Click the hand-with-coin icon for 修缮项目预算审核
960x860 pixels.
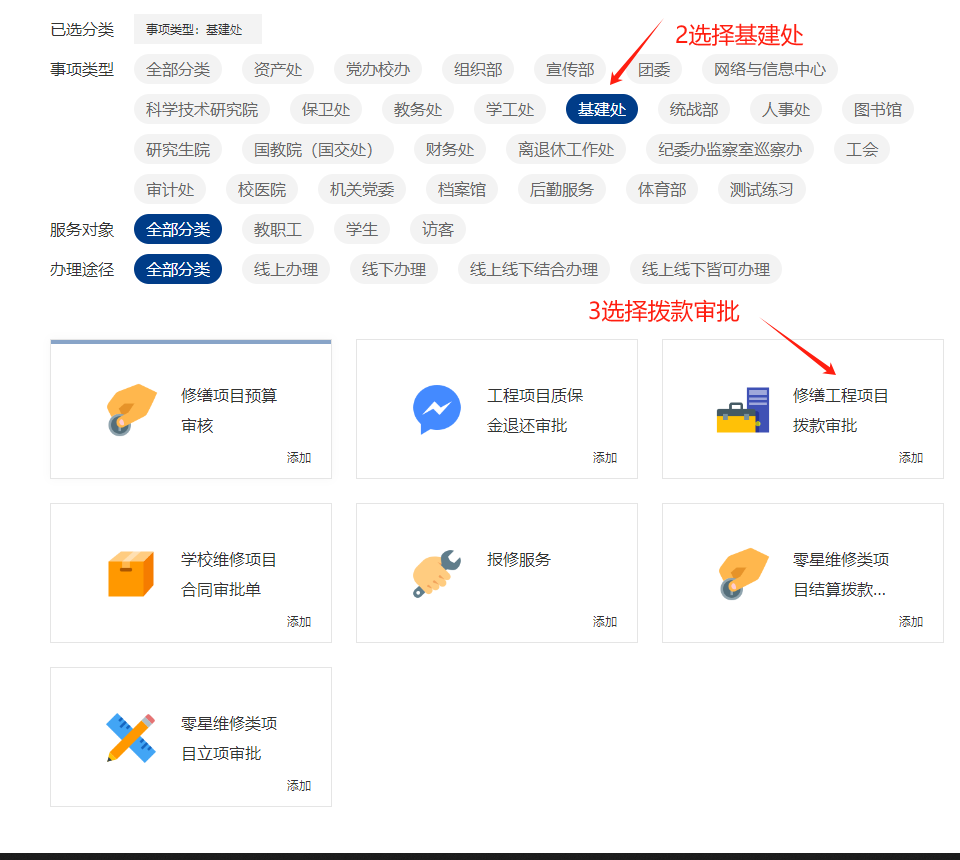[x=131, y=410]
